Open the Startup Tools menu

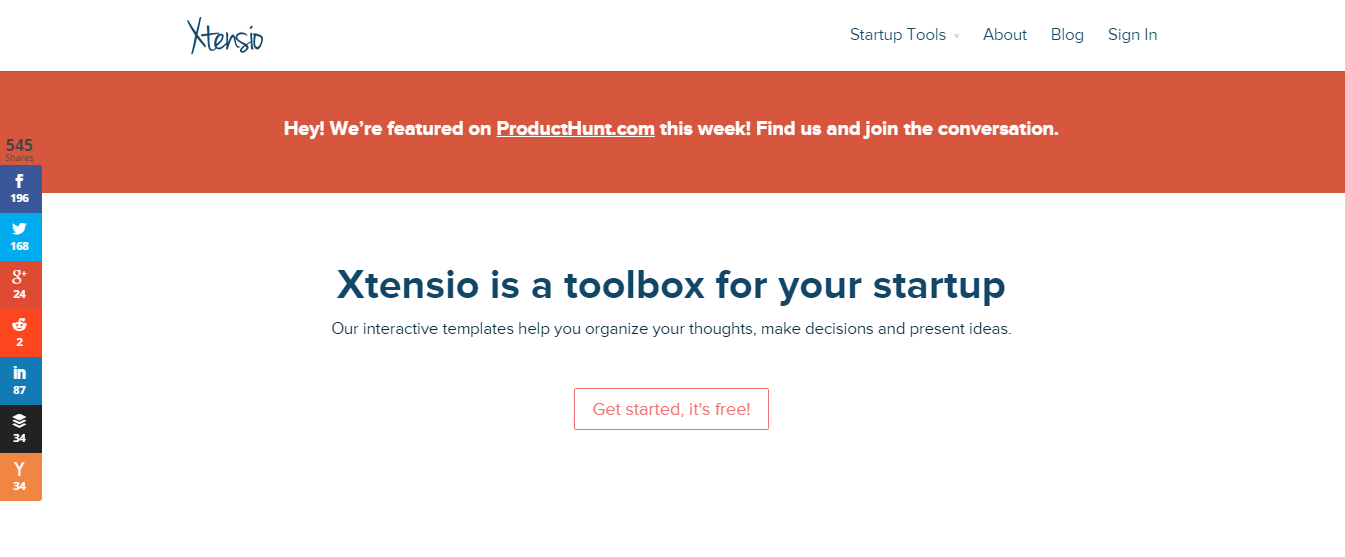897,35
